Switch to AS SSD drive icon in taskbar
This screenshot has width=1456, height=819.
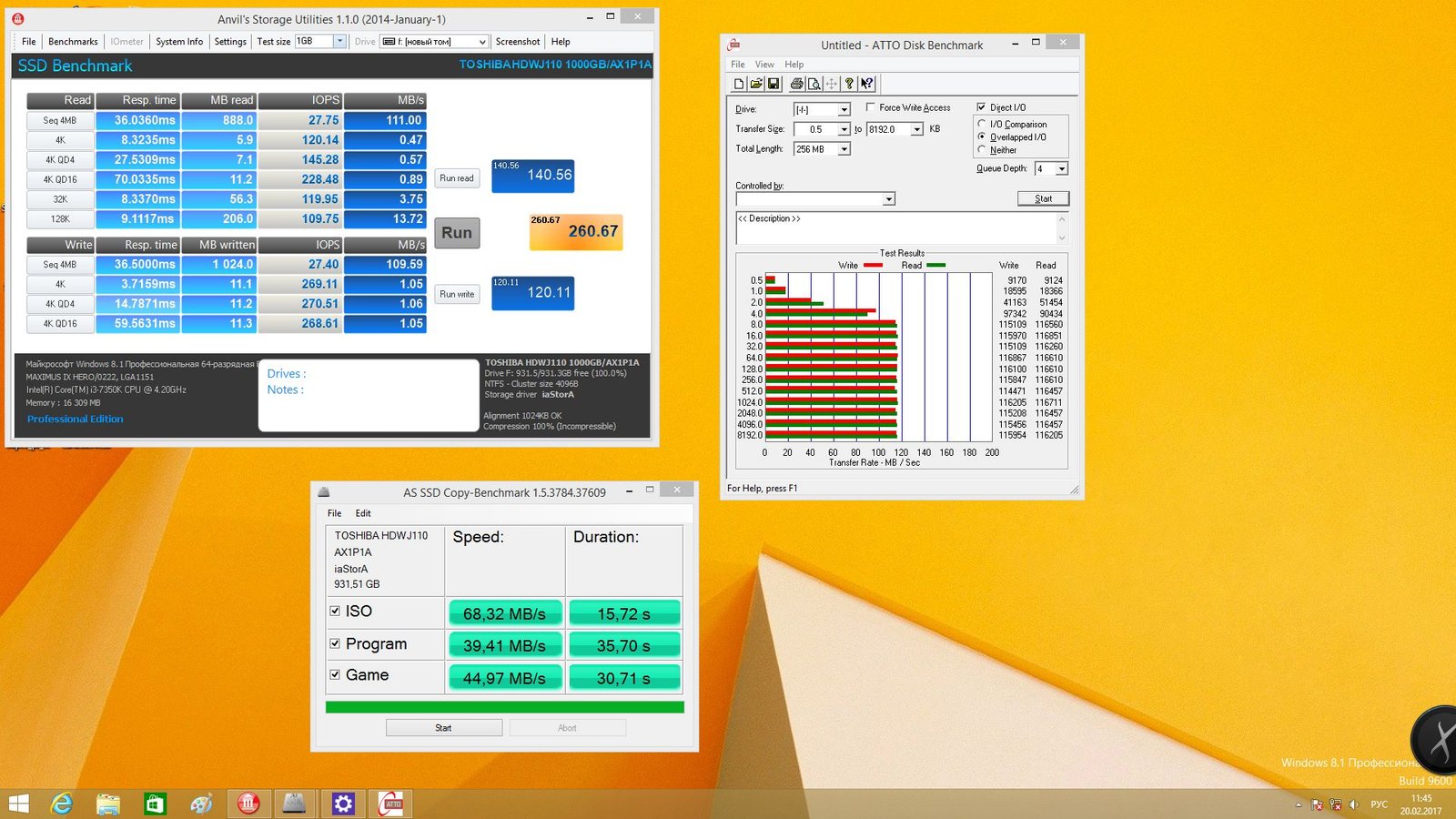(x=295, y=804)
